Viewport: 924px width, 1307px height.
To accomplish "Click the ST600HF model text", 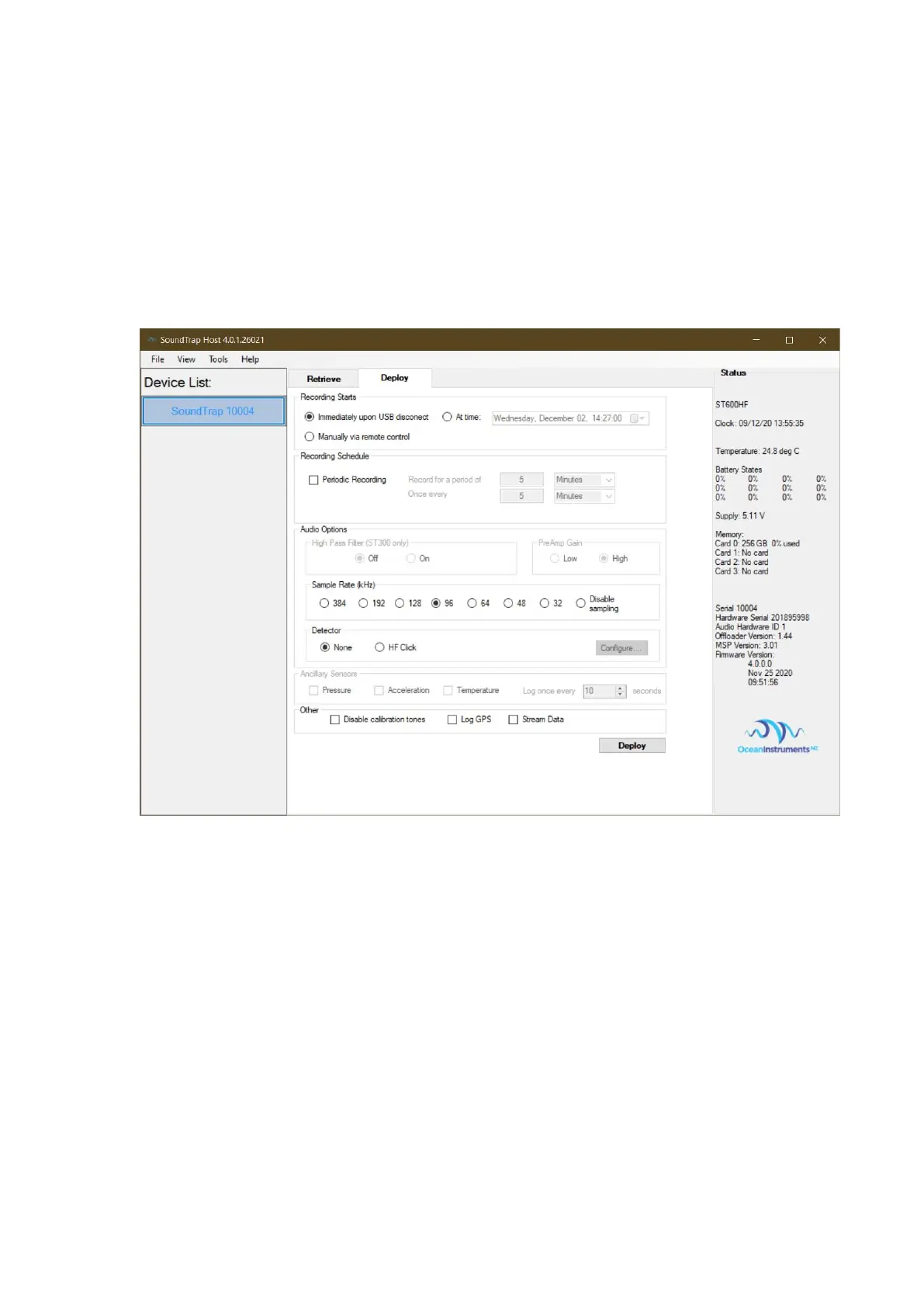I will point(732,405).
